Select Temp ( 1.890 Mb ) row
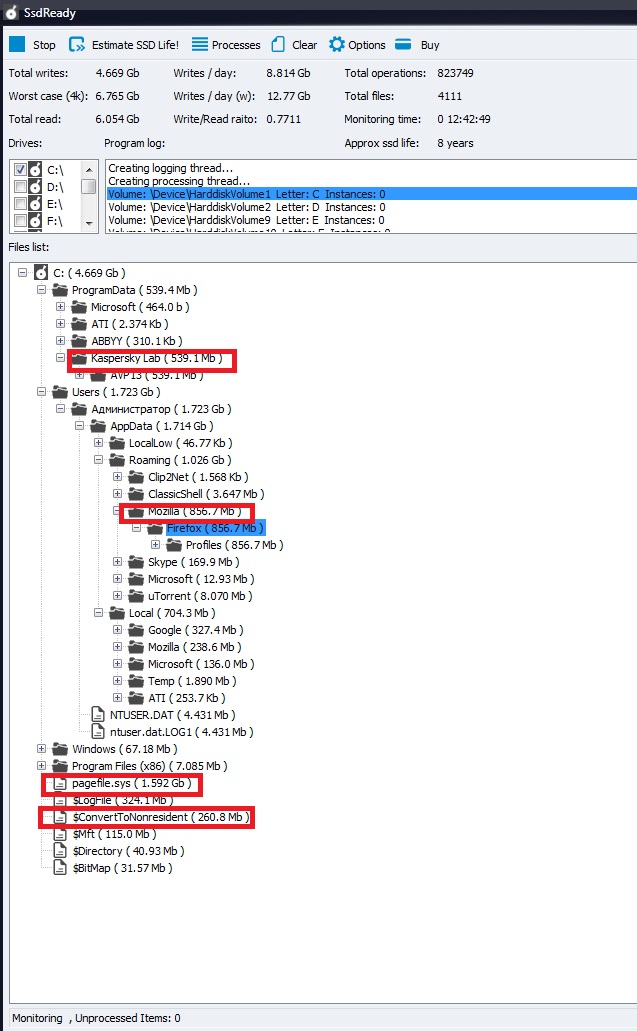Image resolution: width=637 pixels, height=1031 pixels. click(x=192, y=681)
